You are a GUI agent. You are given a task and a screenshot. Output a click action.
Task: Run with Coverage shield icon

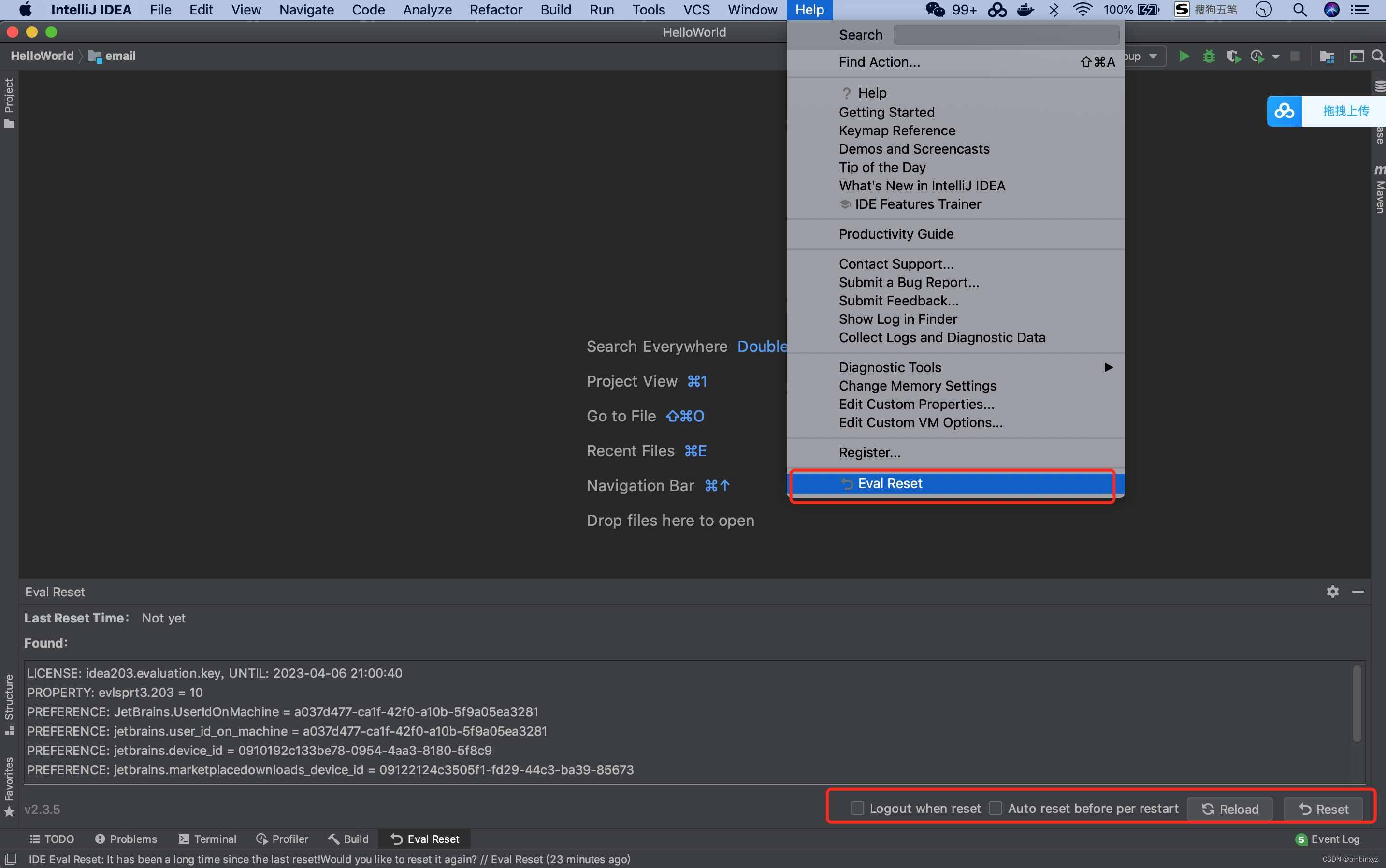point(1233,56)
